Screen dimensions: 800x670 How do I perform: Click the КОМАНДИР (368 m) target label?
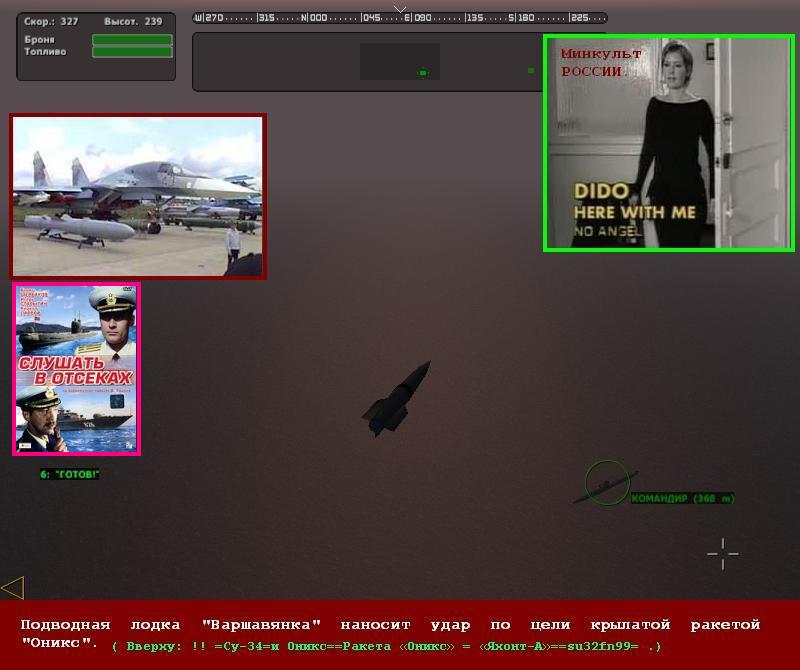click(x=683, y=498)
